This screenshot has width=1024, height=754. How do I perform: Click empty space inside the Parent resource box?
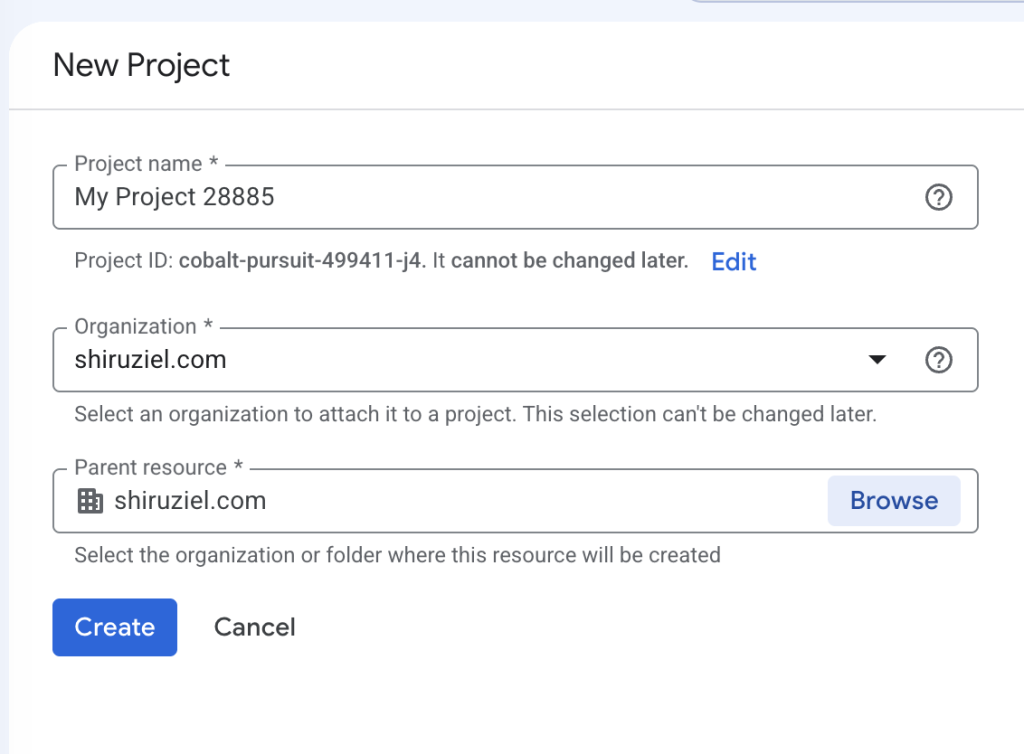[542, 501]
